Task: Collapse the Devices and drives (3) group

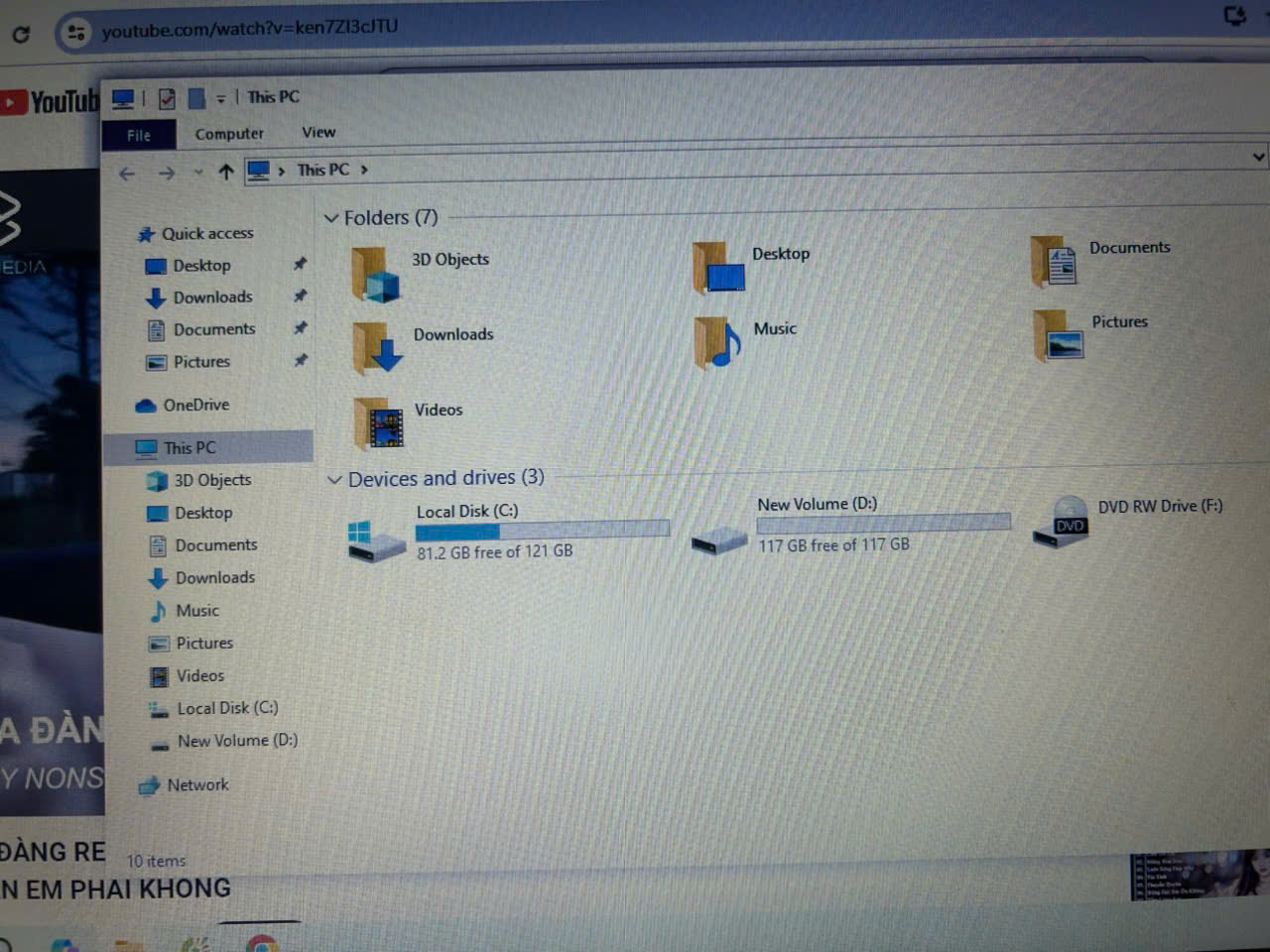Action: point(334,480)
